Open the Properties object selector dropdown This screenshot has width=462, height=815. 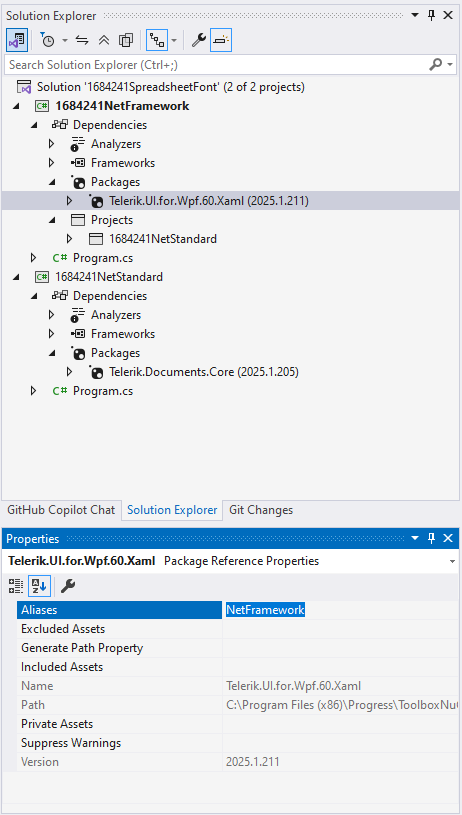pyautogui.click(x=453, y=561)
